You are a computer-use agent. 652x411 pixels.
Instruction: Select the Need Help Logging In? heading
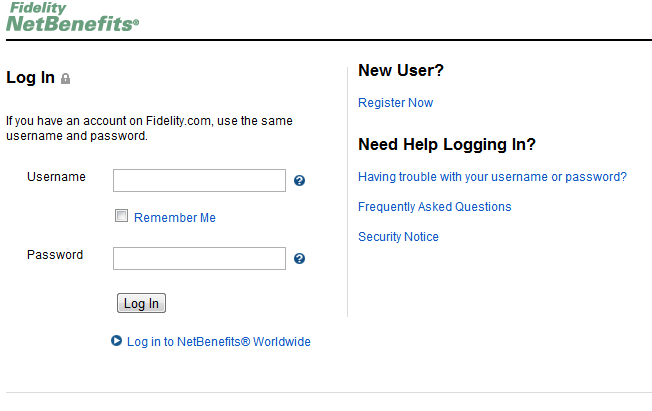click(x=447, y=145)
